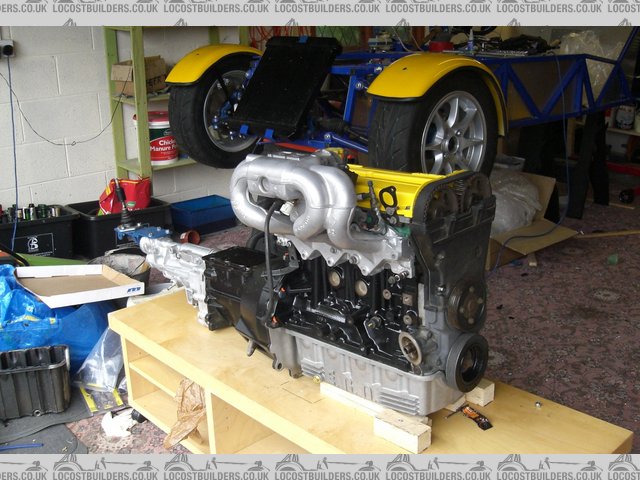Click the black oil pan on the floor

[x=34, y=380]
